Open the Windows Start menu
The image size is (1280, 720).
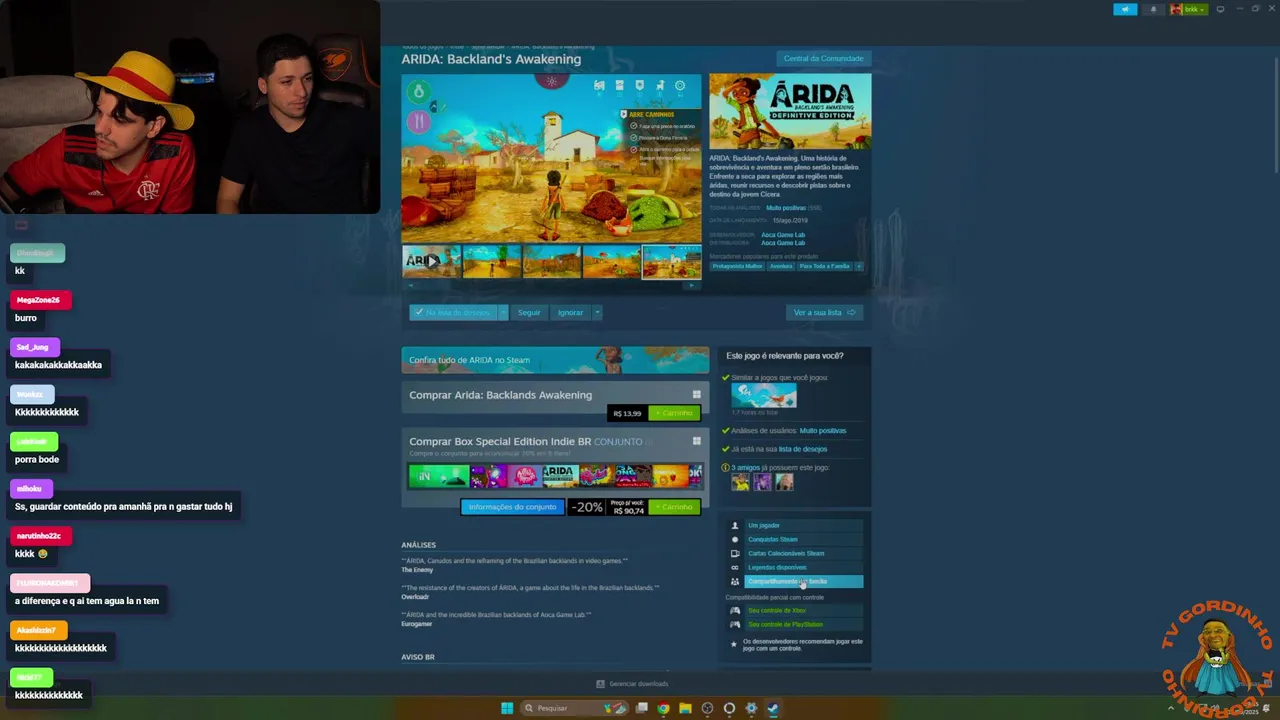pos(507,708)
